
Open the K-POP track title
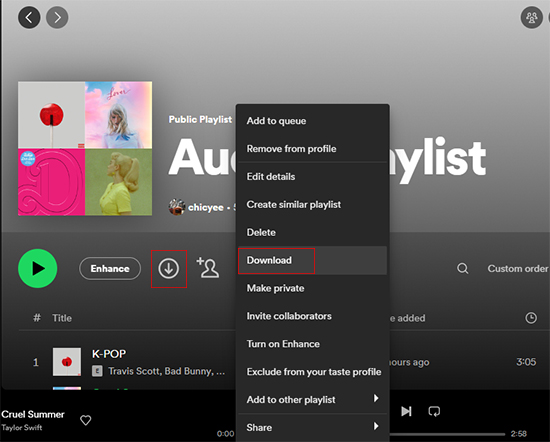point(109,354)
